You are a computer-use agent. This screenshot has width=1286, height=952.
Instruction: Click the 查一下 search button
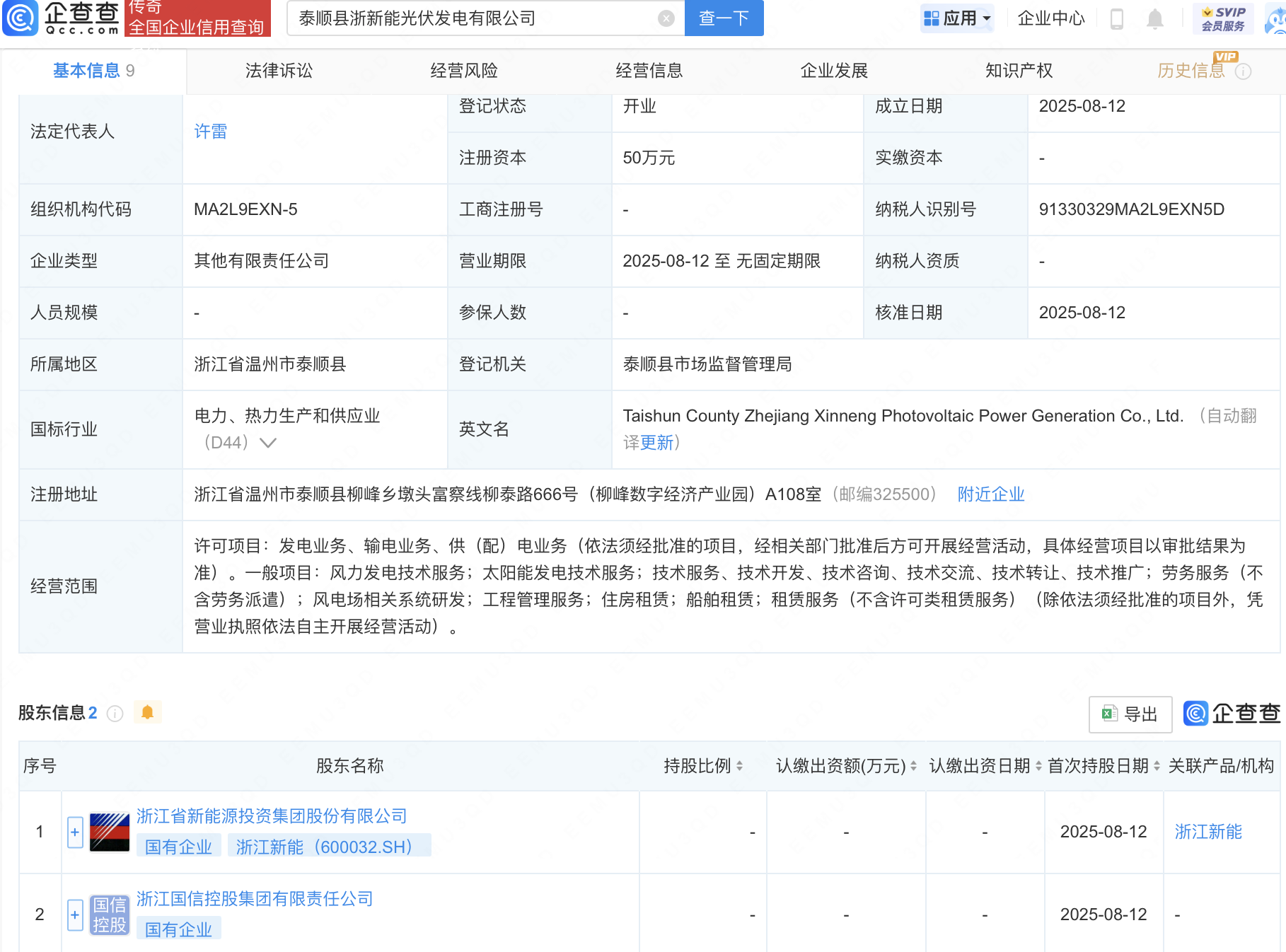pos(724,18)
